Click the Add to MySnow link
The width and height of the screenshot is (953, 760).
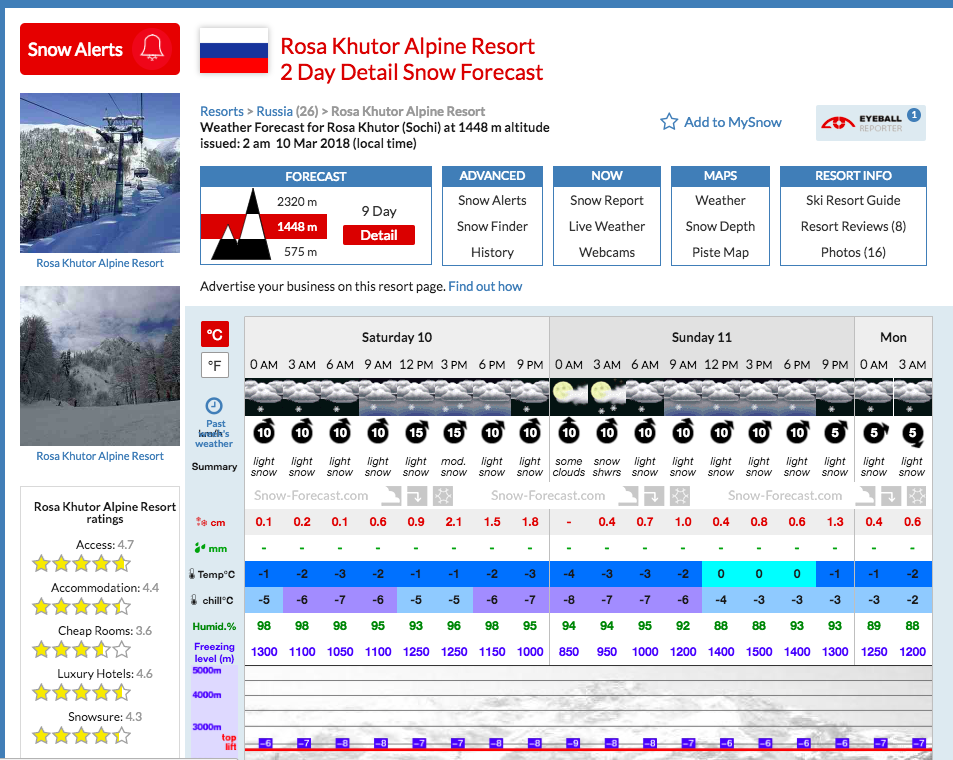(x=732, y=122)
